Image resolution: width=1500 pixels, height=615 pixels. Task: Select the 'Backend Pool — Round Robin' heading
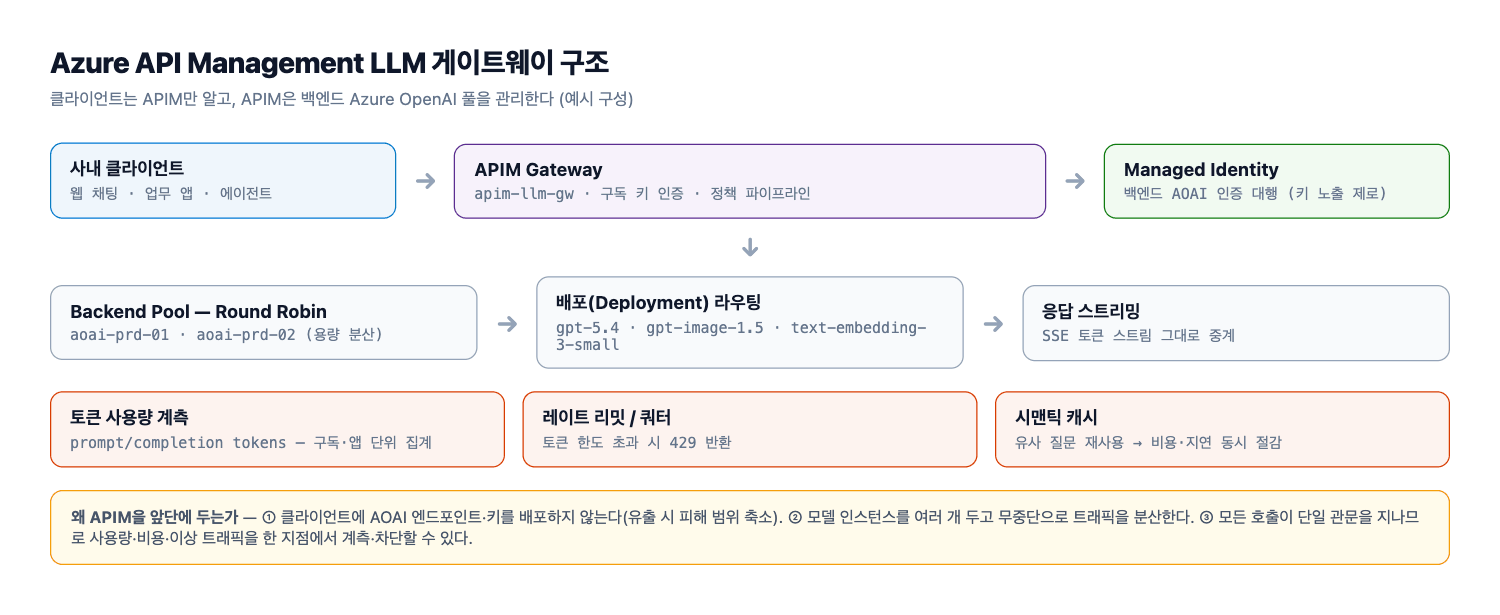click(x=198, y=311)
